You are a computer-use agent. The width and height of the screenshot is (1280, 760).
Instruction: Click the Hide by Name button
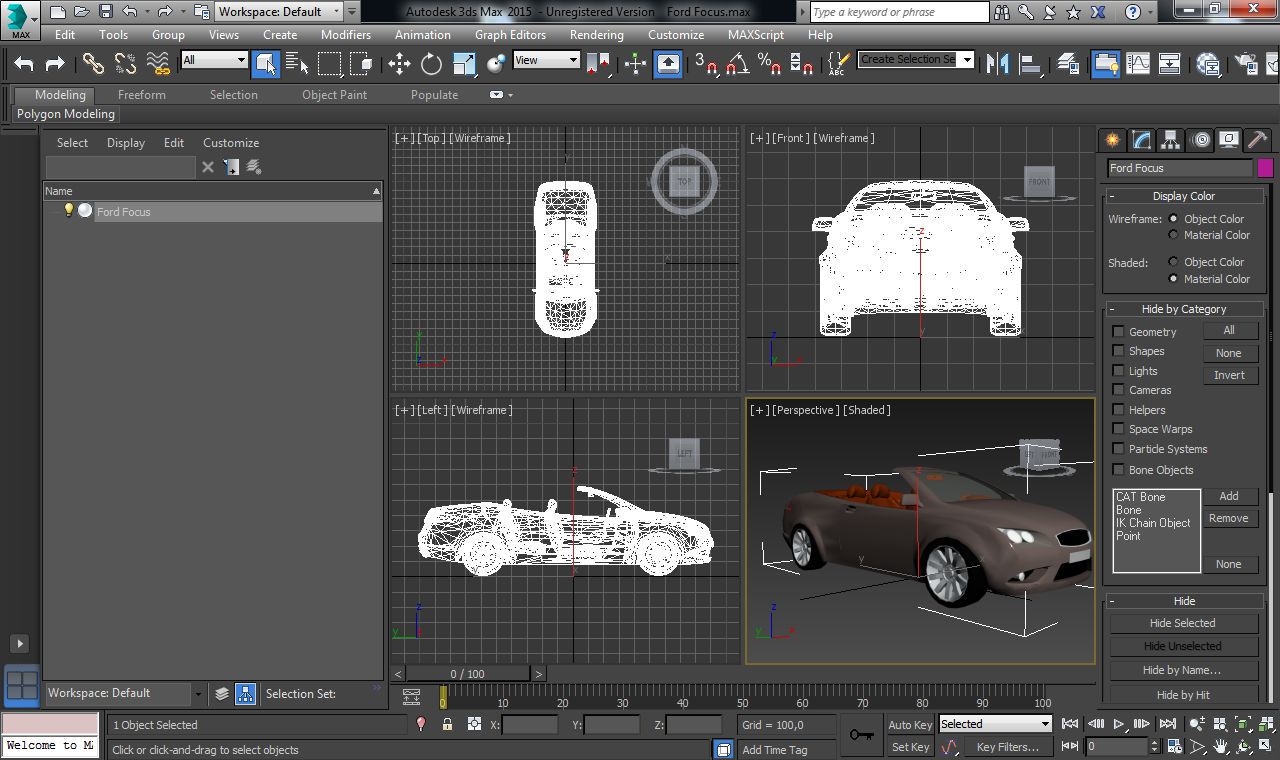tap(1182, 670)
